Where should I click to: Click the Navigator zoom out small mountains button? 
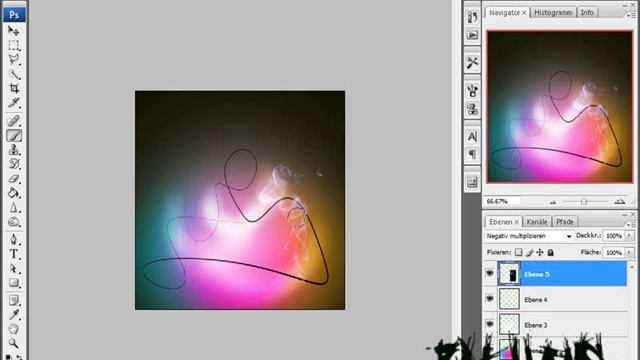point(553,202)
